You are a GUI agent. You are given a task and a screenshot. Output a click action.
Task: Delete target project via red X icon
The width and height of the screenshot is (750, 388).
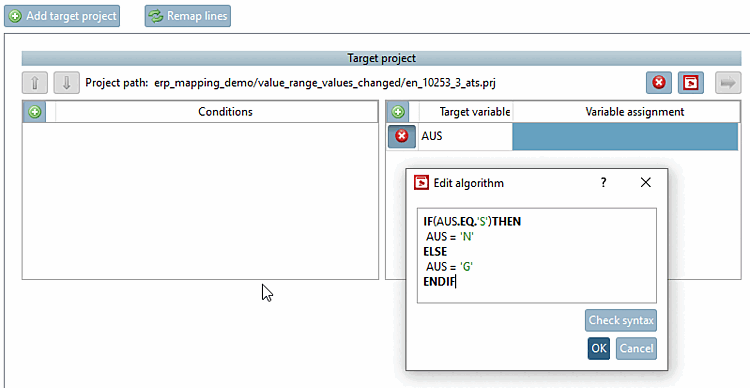click(x=659, y=83)
